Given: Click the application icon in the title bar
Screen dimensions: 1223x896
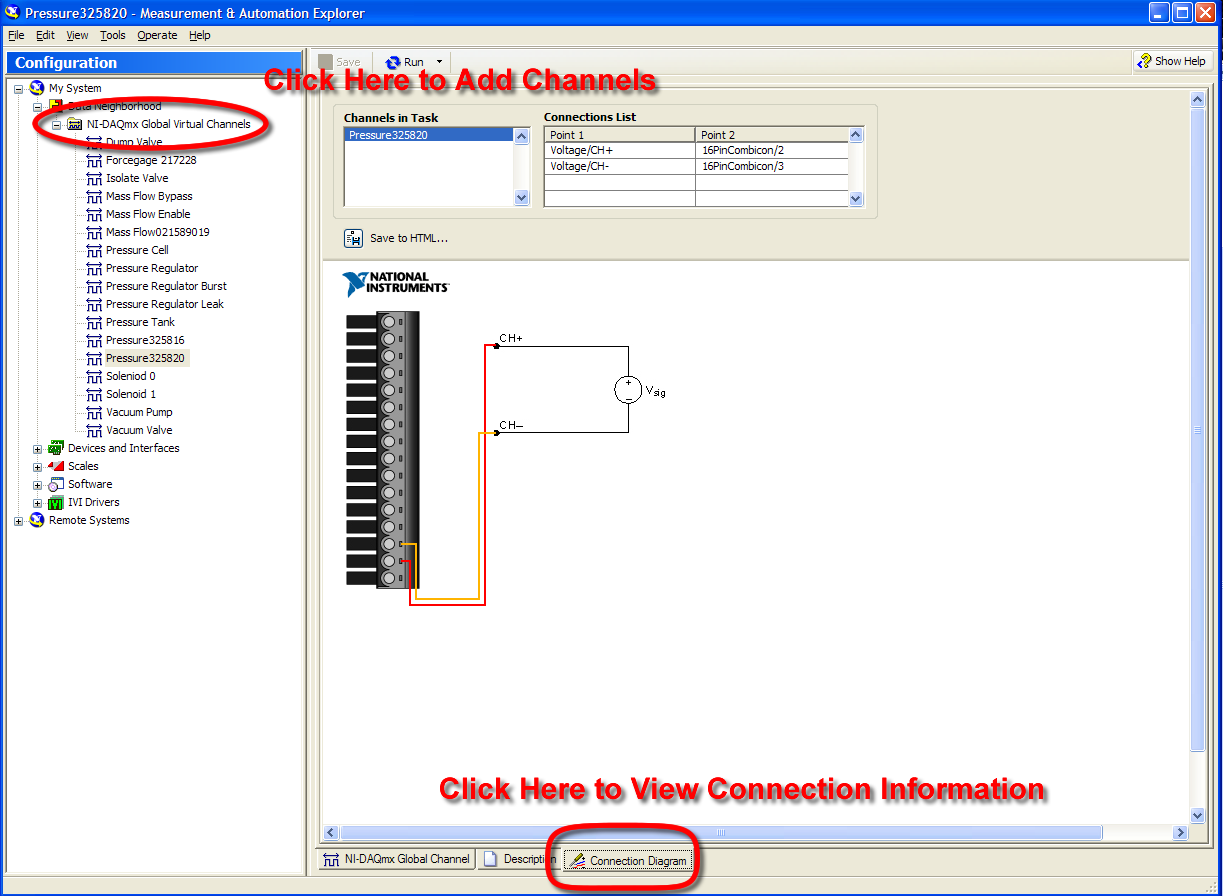Looking at the screenshot, I should coord(13,13).
